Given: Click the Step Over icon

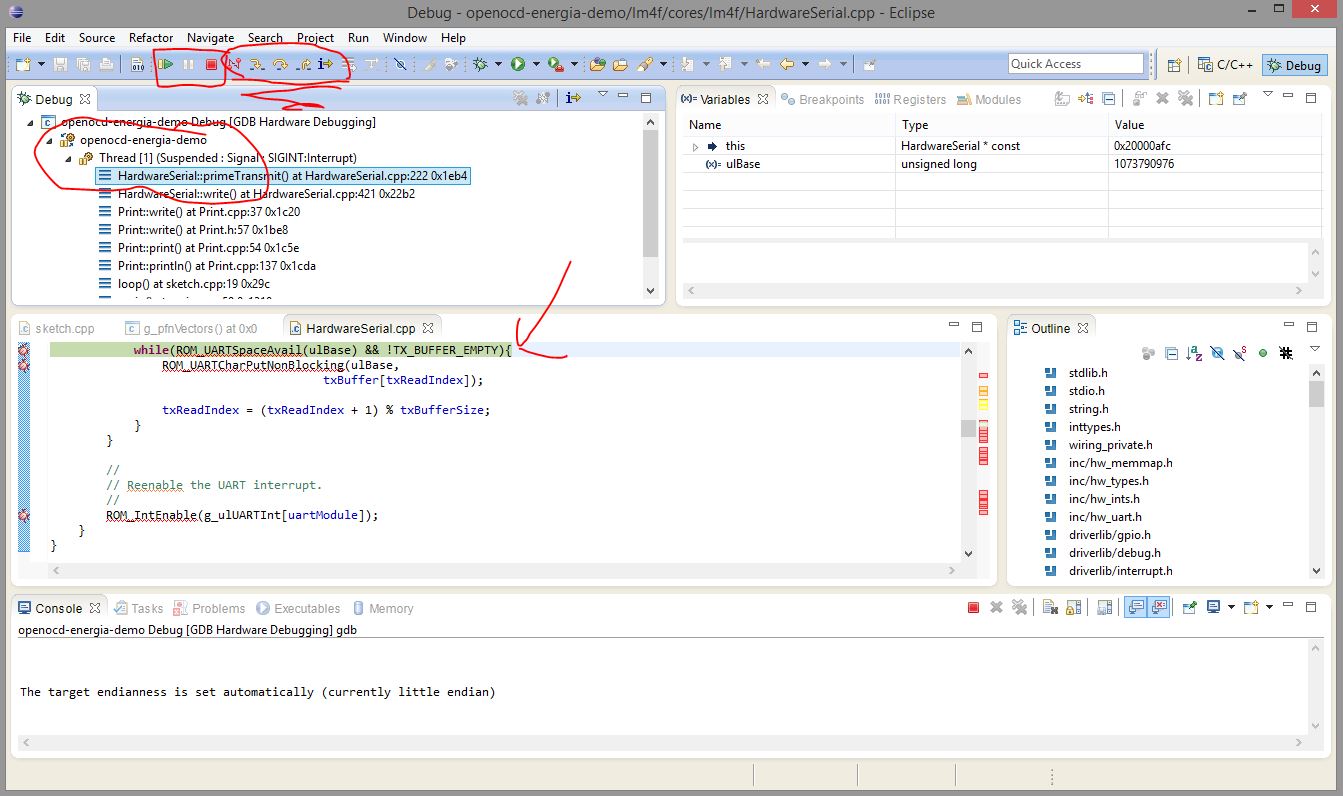Looking at the screenshot, I should click(280, 64).
